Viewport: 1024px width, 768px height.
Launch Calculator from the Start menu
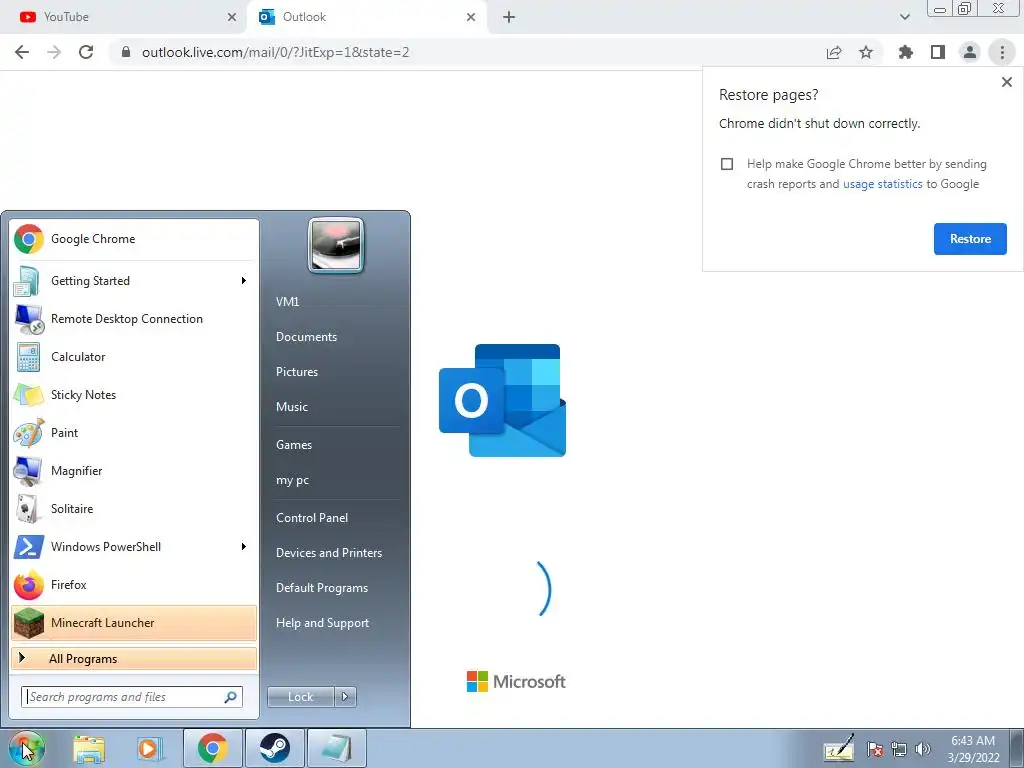pyautogui.click(x=134, y=357)
